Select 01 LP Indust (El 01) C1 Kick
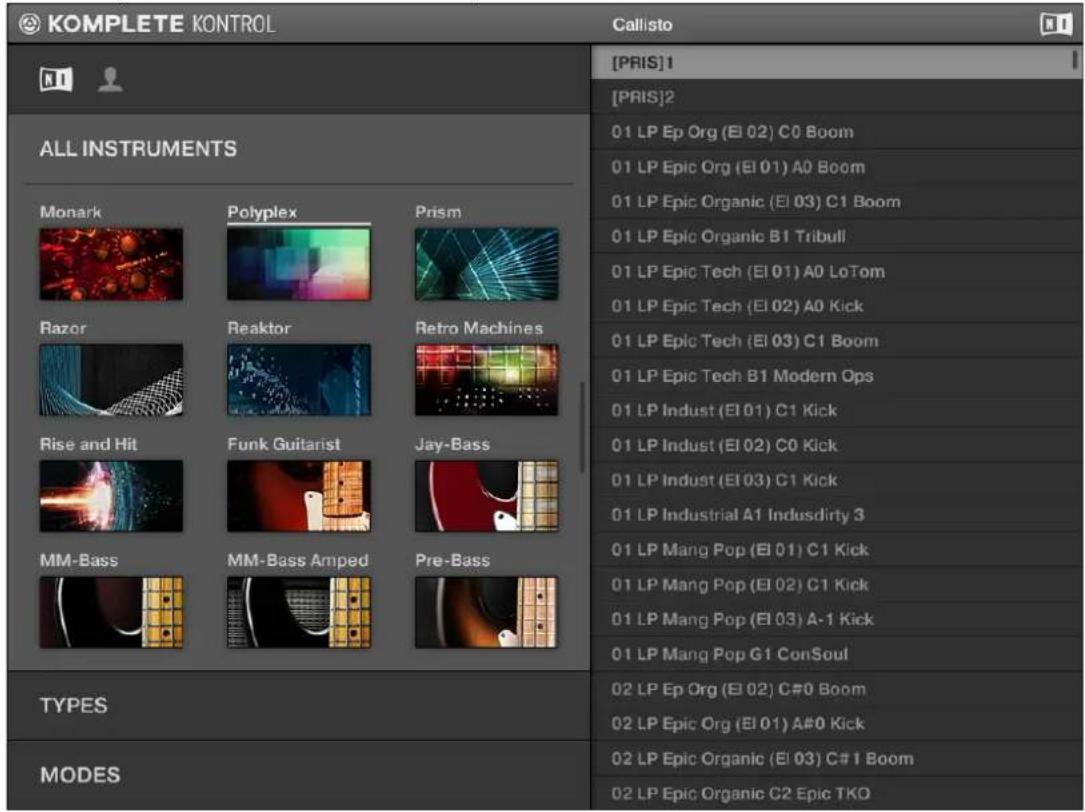The width and height of the screenshot is (1085, 812). (x=837, y=410)
